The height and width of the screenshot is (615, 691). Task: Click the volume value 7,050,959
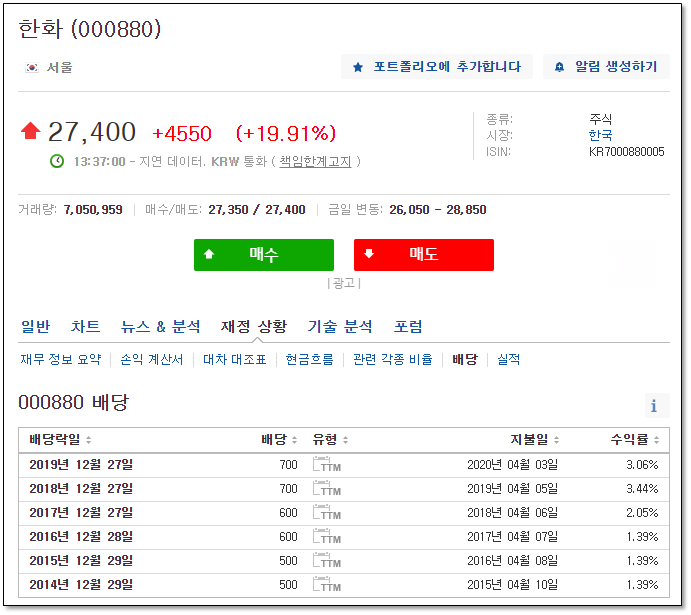click(x=93, y=210)
